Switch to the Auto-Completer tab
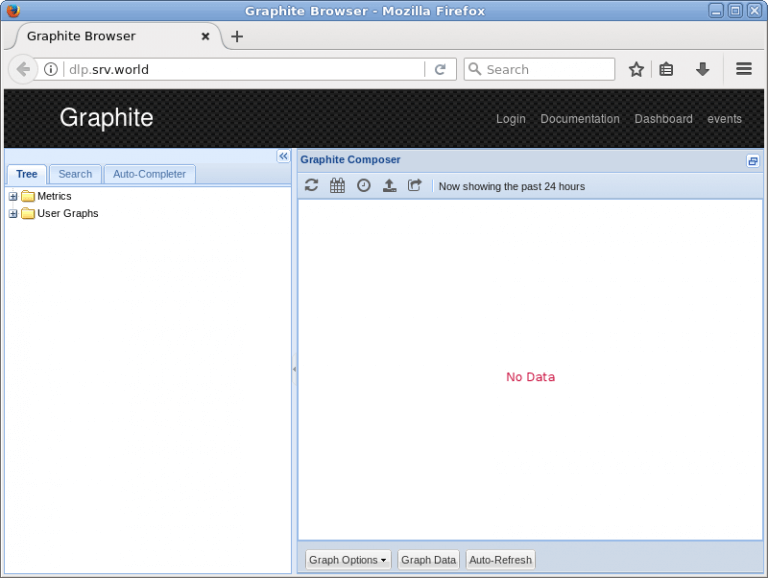Image resolution: width=768 pixels, height=578 pixels. (149, 174)
